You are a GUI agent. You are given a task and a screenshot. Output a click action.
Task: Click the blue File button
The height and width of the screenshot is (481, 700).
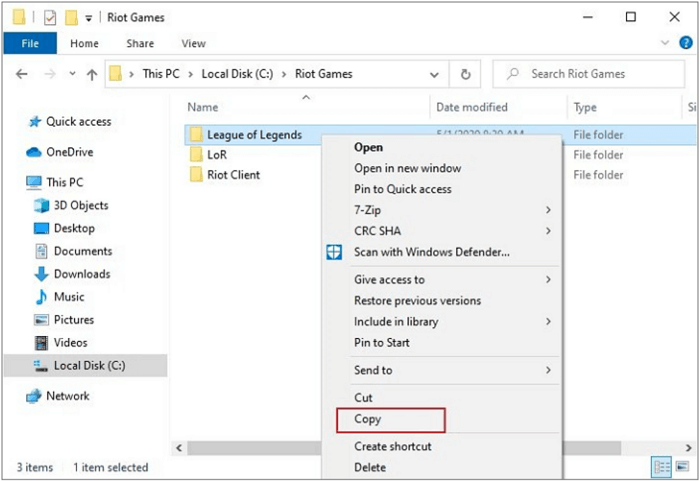30,44
